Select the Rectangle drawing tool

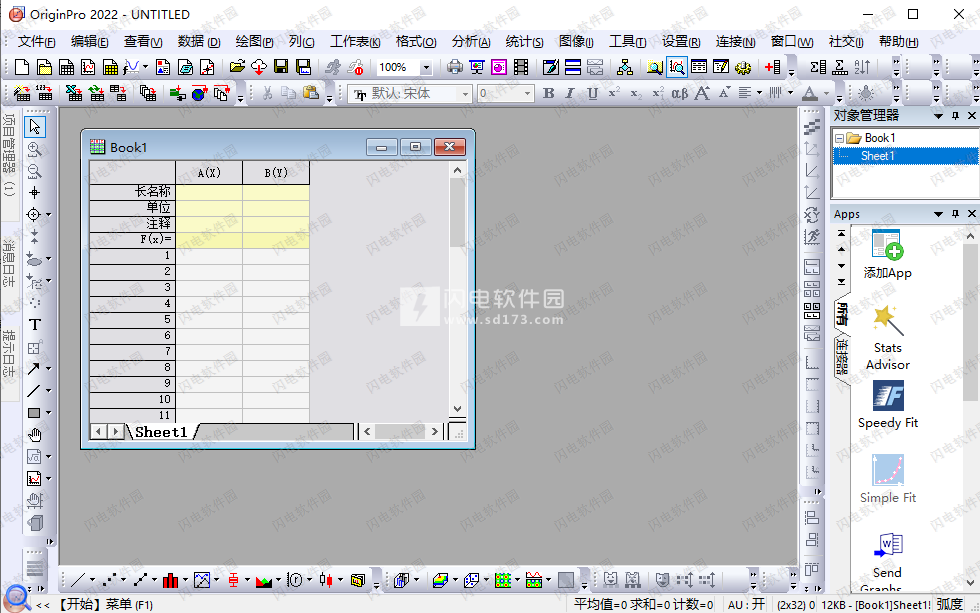(34, 412)
